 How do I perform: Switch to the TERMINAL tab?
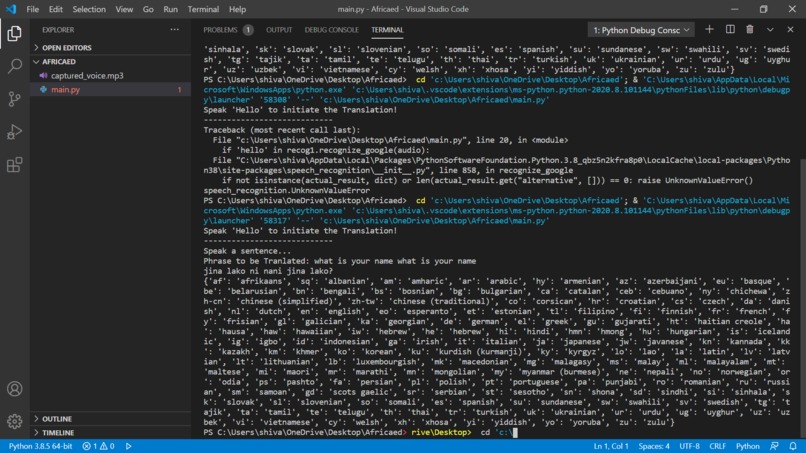pyautogui.click(x=387, y=30)
